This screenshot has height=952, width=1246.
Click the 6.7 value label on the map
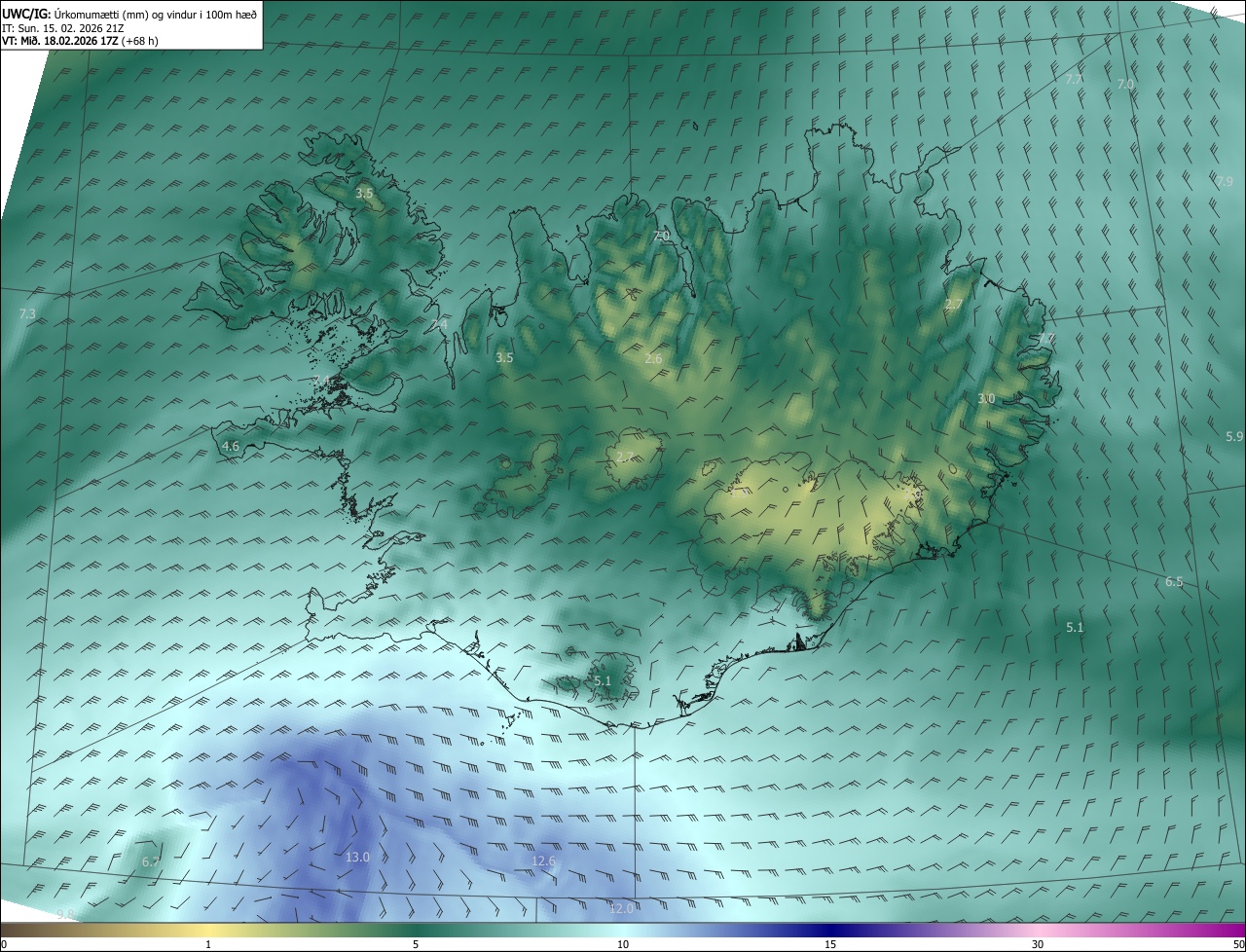[x=151, y=861]
